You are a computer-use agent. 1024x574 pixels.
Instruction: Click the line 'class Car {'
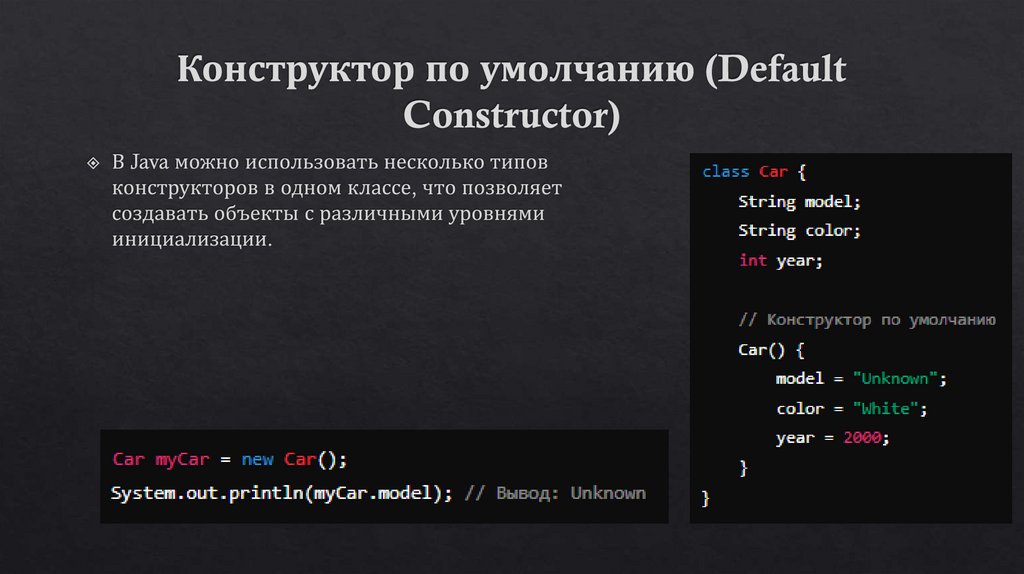click(x=754, y=172)
